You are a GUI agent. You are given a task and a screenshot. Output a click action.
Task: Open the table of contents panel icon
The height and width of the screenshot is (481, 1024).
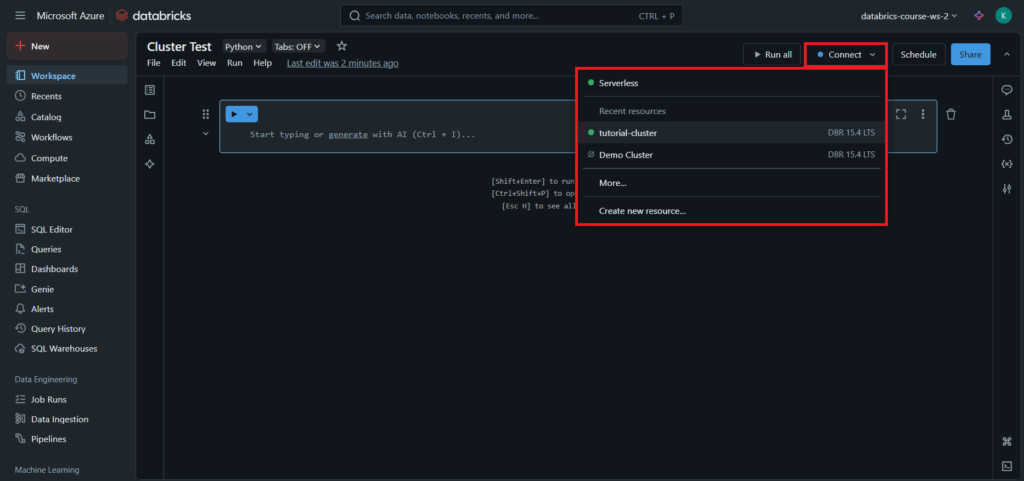[x=150, y=90]
